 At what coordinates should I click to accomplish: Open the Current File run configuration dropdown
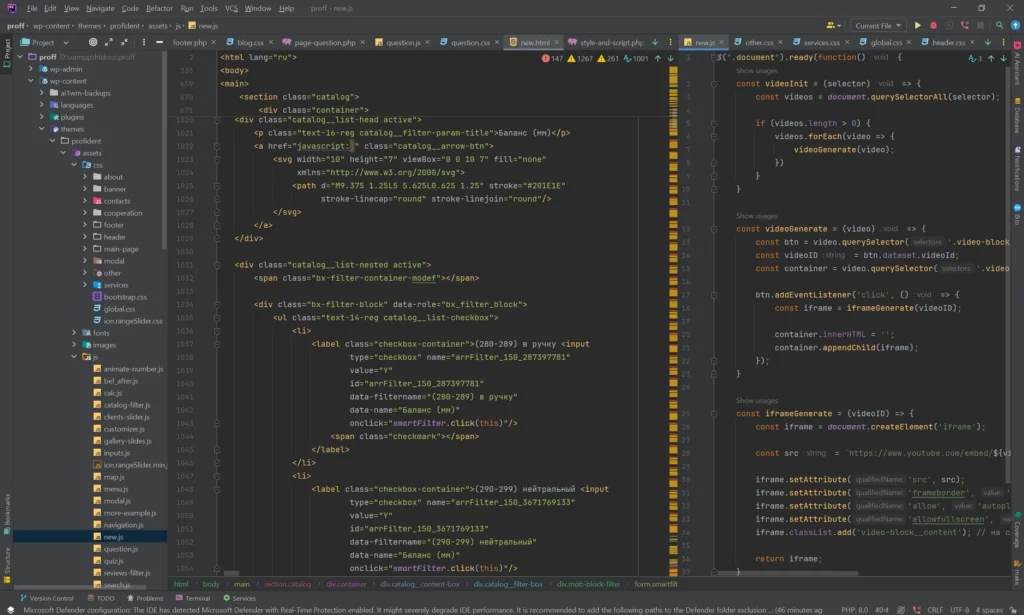(878, 25)
